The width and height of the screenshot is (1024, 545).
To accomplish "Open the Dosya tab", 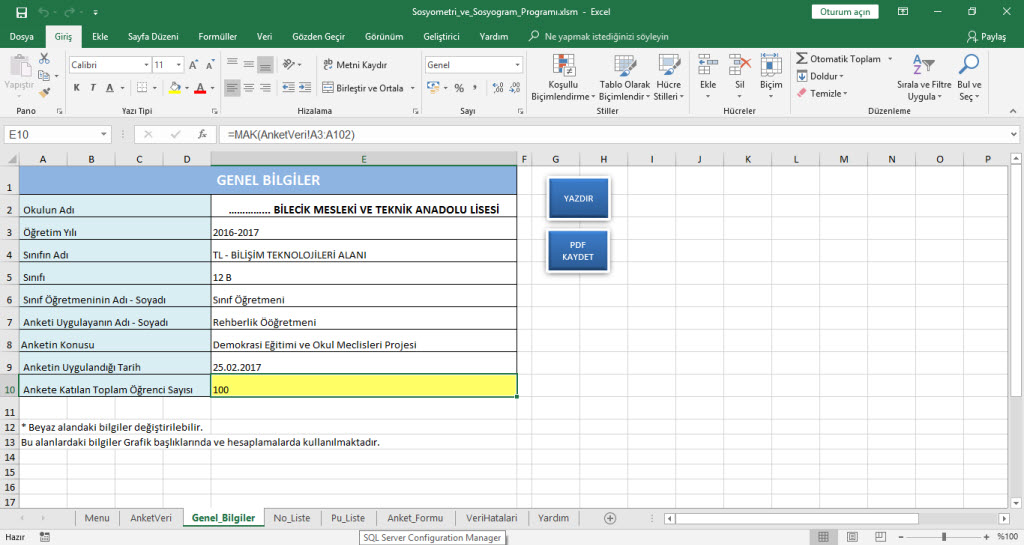I will pyautogui.click(x=22, y=37).
